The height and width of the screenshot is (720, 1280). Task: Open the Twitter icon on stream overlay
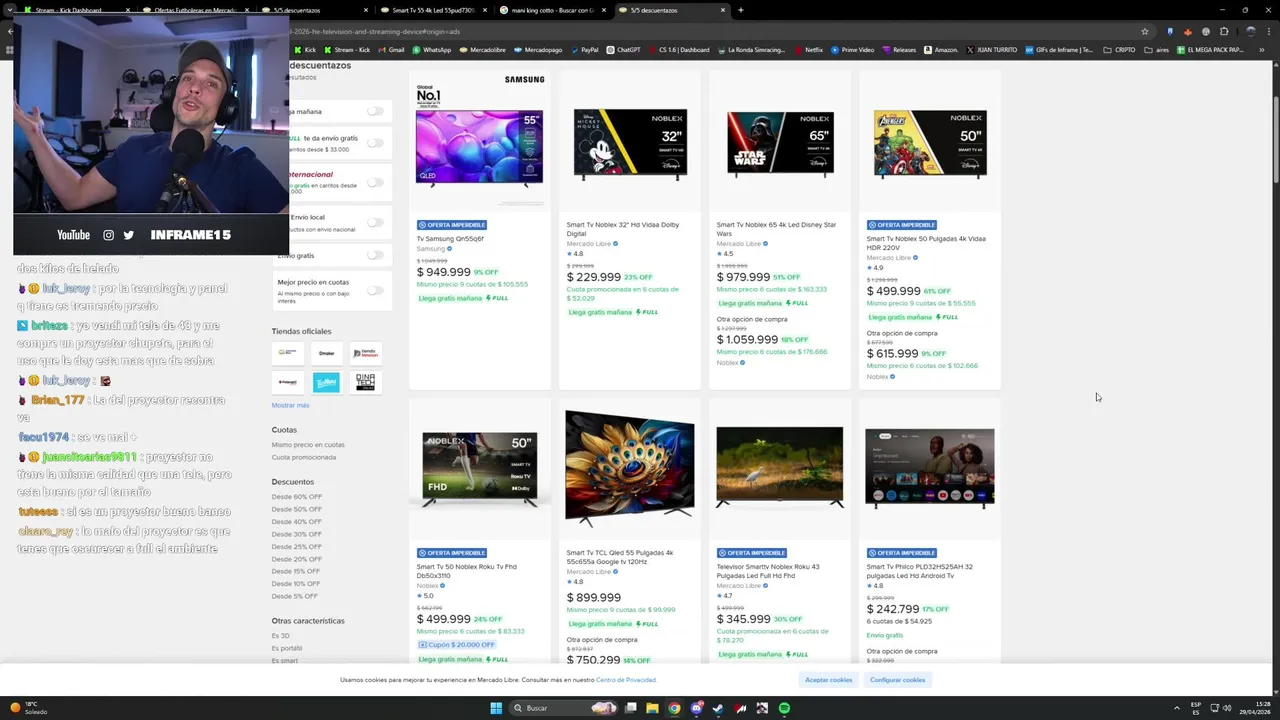[128, 235]
